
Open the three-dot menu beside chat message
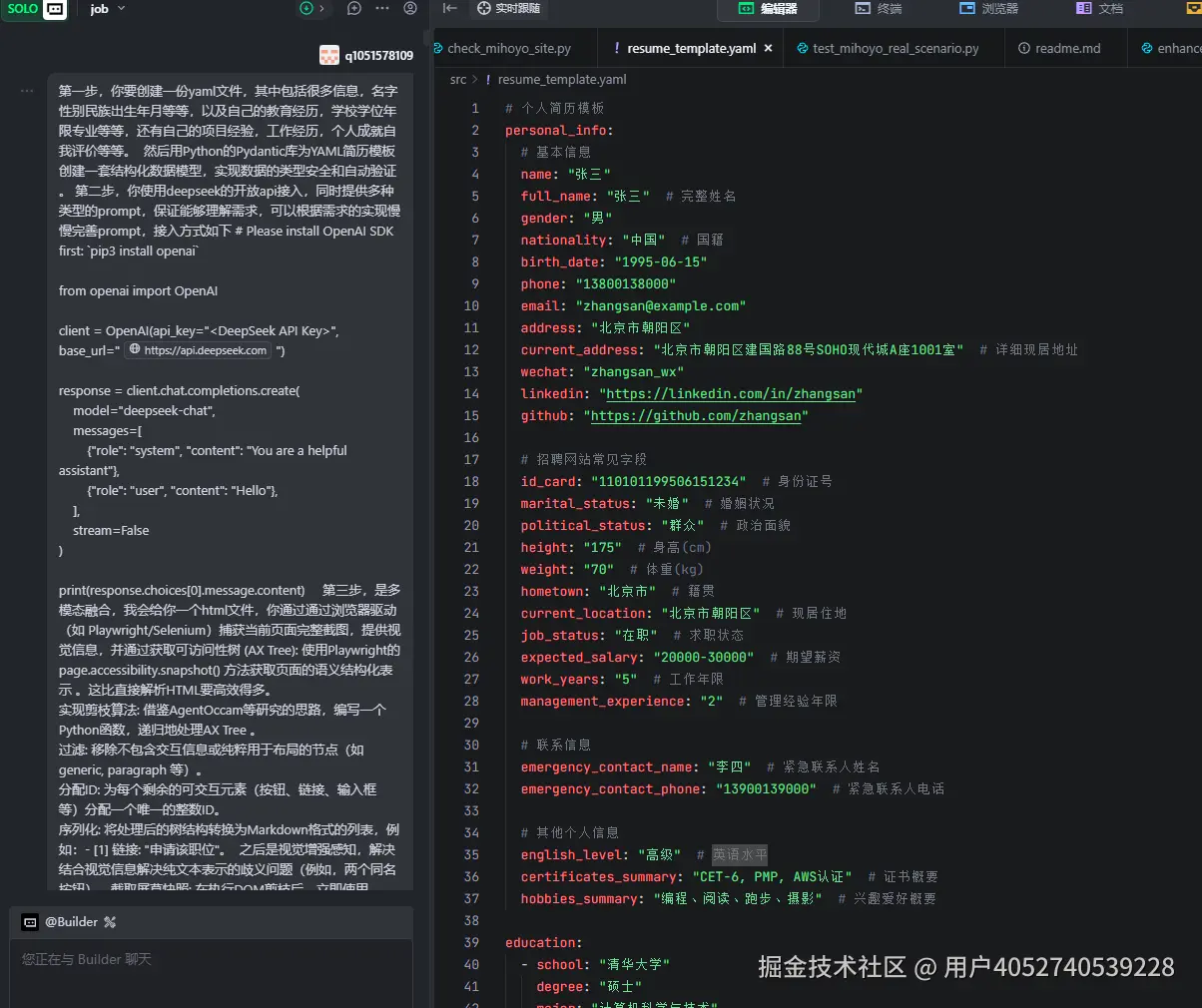[x=27, y=91]
